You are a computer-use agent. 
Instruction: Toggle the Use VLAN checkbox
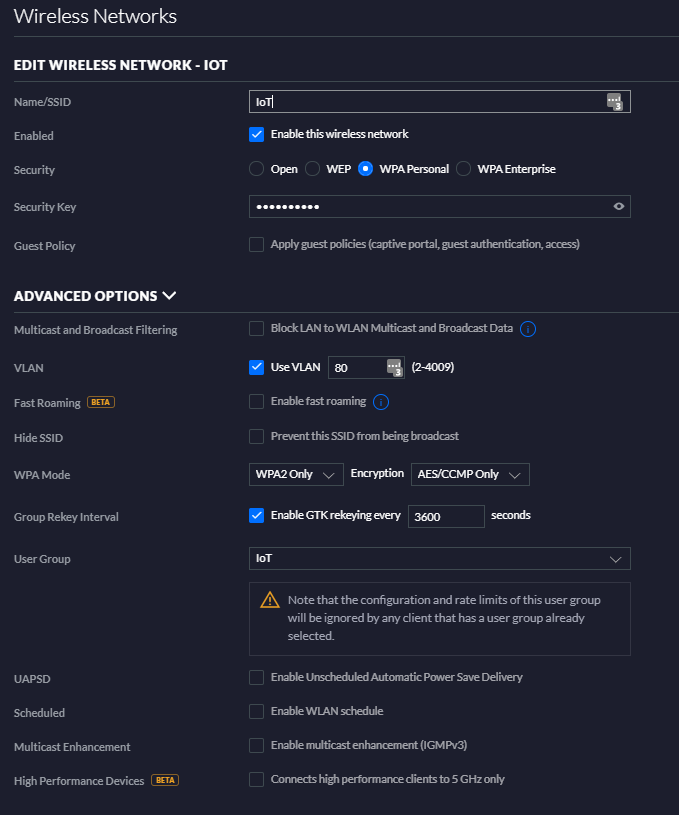coord(257,367)
